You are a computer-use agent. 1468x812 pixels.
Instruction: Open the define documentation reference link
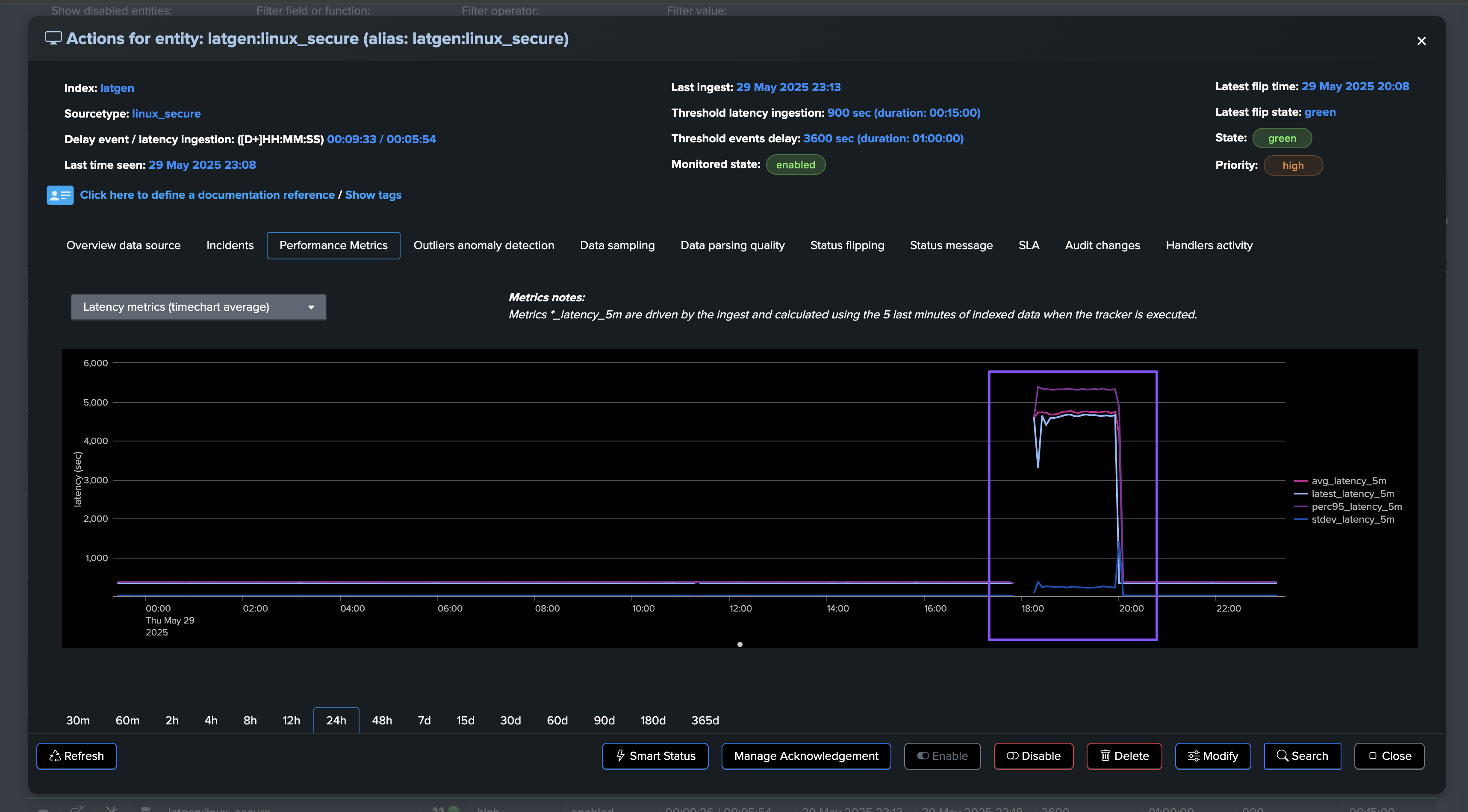[207, 195]
